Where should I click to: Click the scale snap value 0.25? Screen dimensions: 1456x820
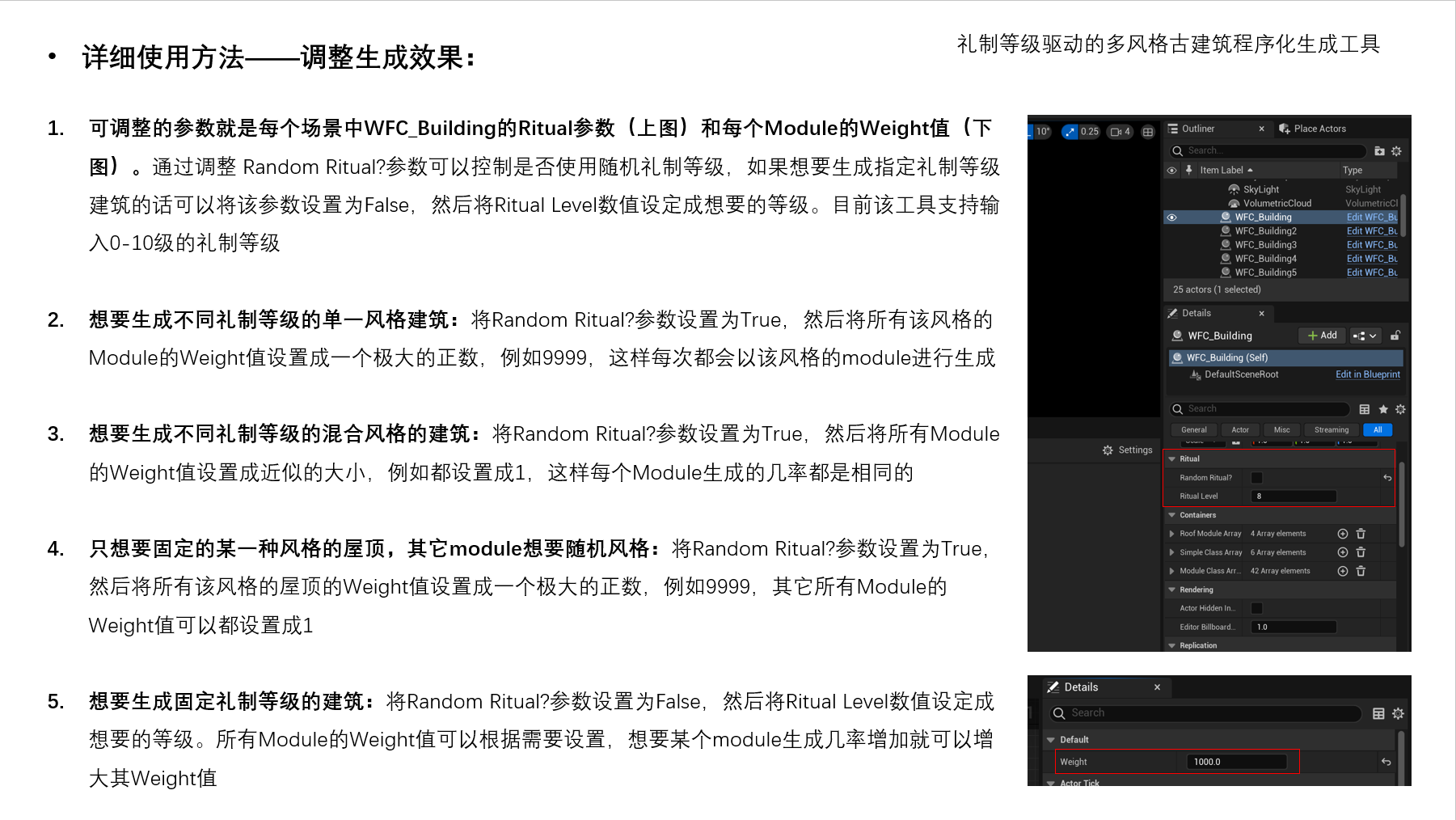pyautogui.click(x=1090, y=132)
